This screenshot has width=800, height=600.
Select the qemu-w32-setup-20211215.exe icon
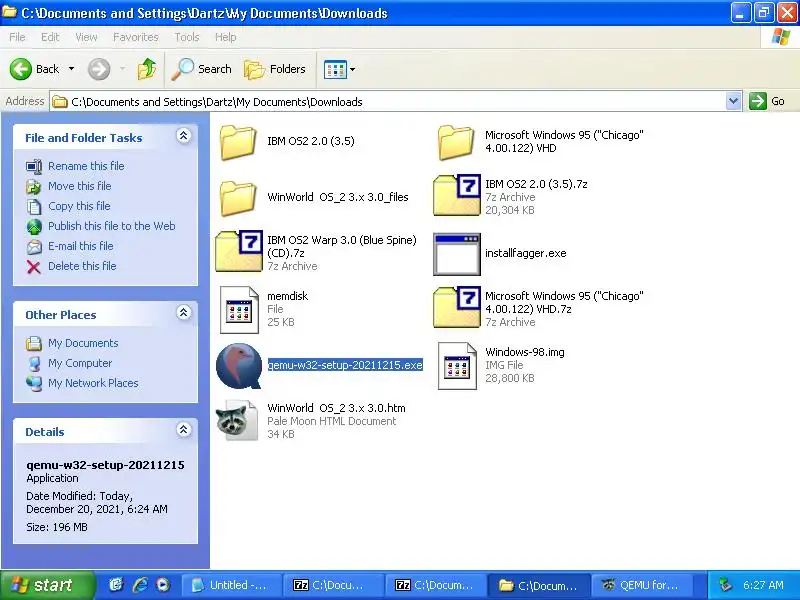[239, 366]
